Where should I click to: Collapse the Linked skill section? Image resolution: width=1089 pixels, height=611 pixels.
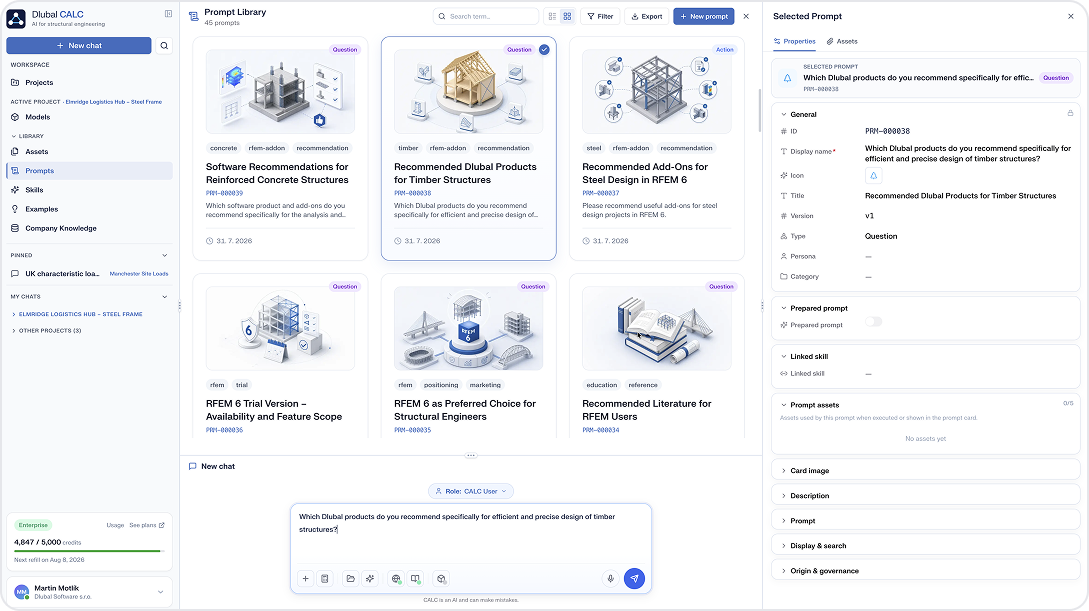click(x=783, y=356)
